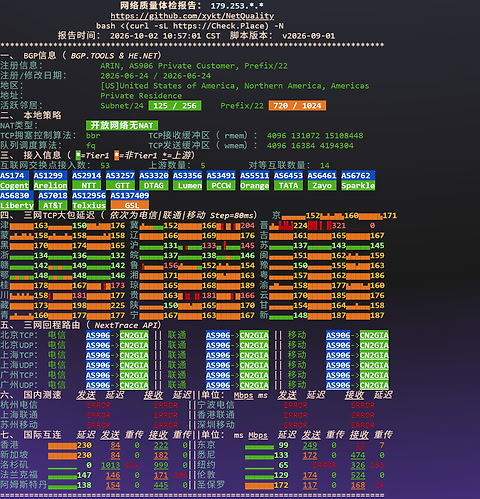Click report time 2026-10-02 10:57:01 CST
The width and height of the screenshot is (480, 499).
[165, 36]
